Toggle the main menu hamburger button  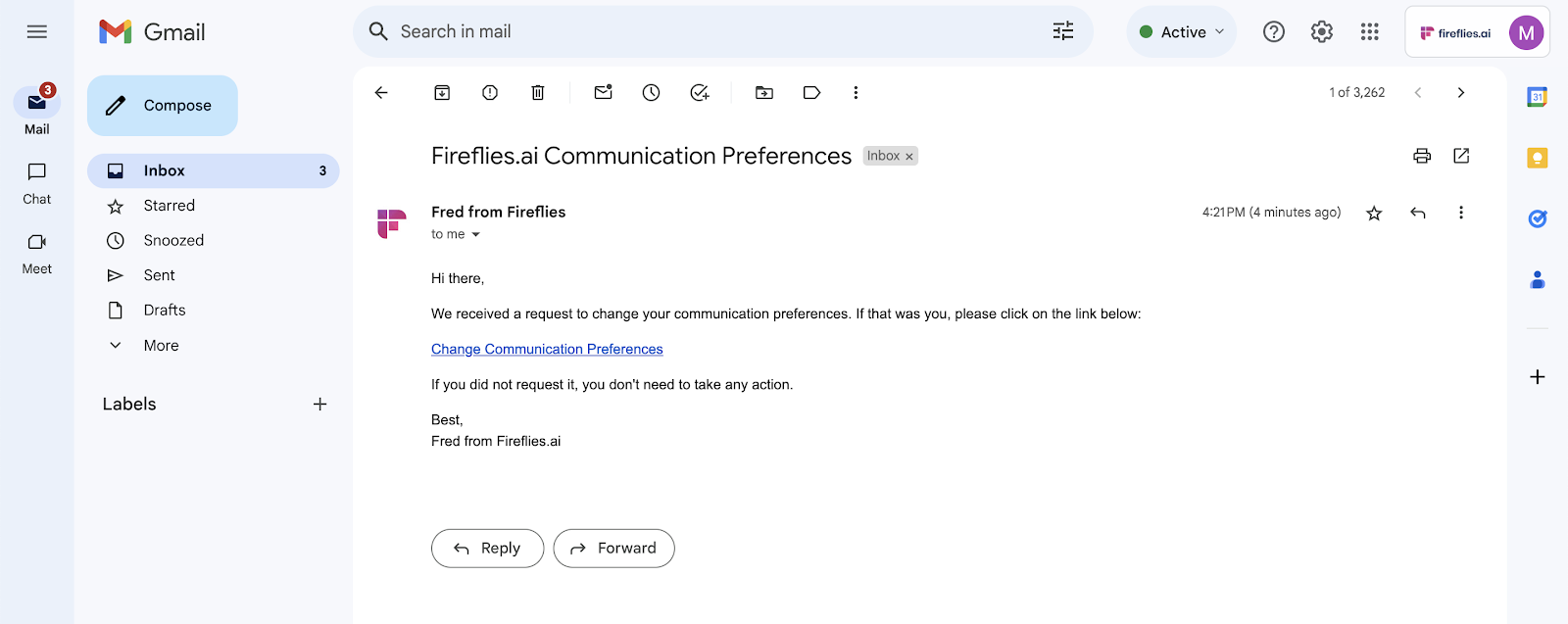37,31
